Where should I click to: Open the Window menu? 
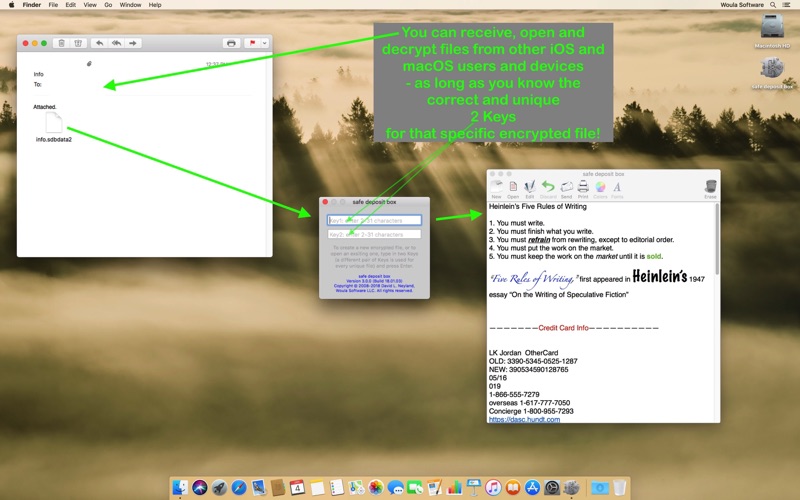(130, 5)
